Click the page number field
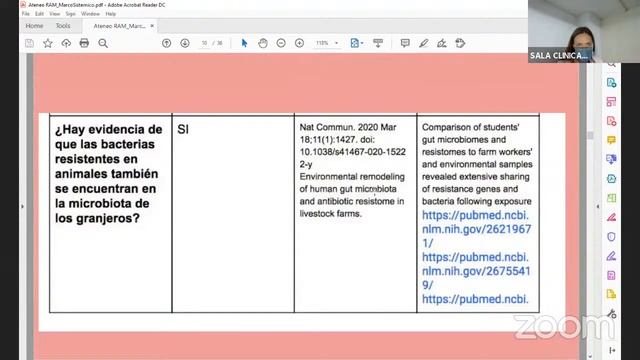The image size is (640, 360). point(204,43)
